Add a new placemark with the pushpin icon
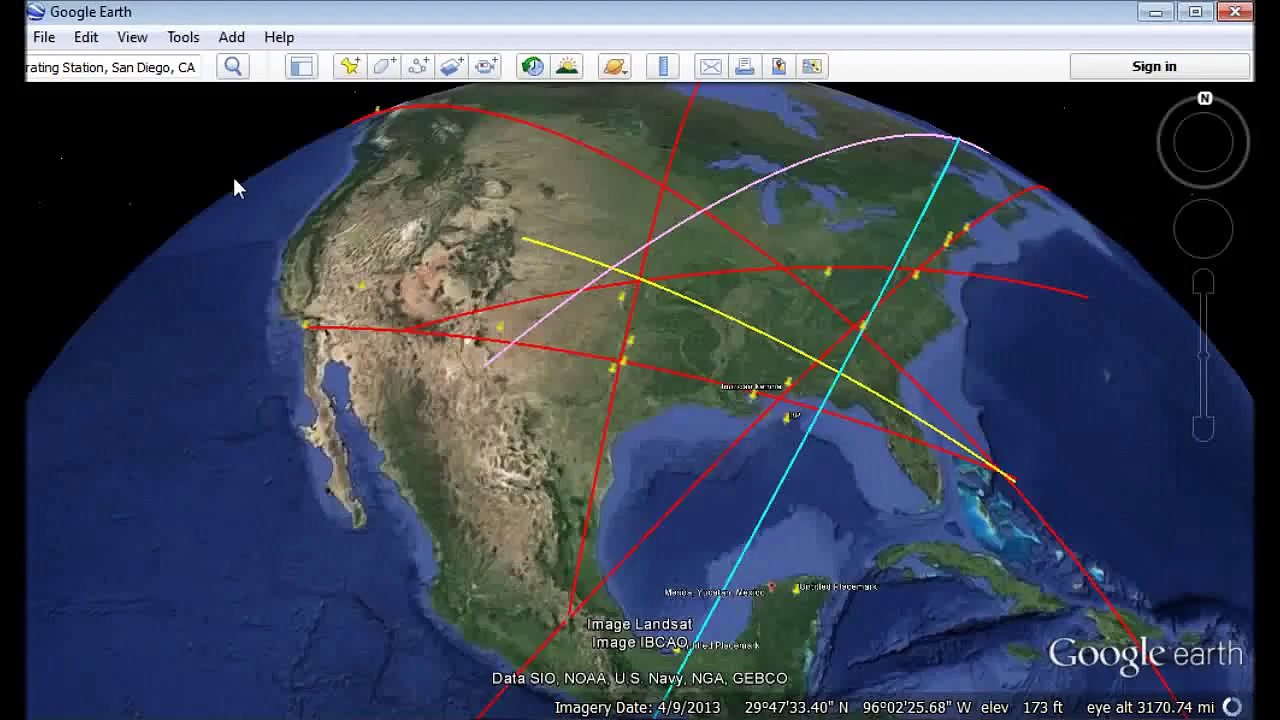Viewport: 1280px width, 720px height. pyautogui.click(x=350, y=67)
